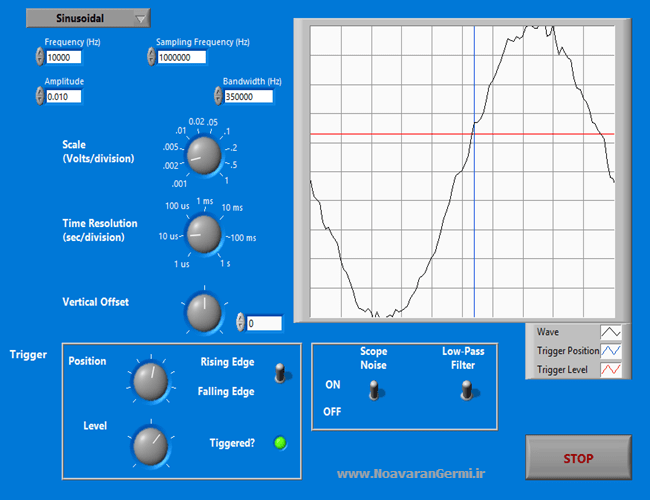Image resolution: width=650 pixels, height=500 pixels.
Task: Select the .001 mark on Scale knob
Action: (179, 184)
